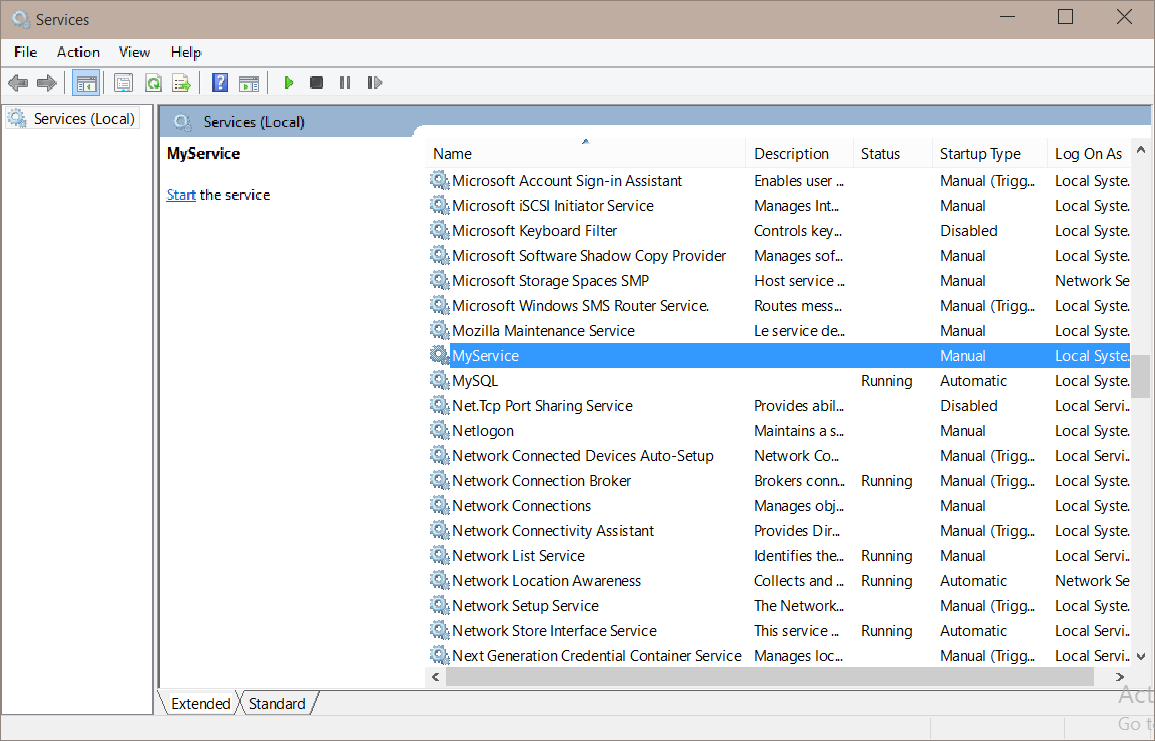The height and width of the screenshot is (741, 1155).
Task: Open the View menu
Action: (x=134, y=52)
